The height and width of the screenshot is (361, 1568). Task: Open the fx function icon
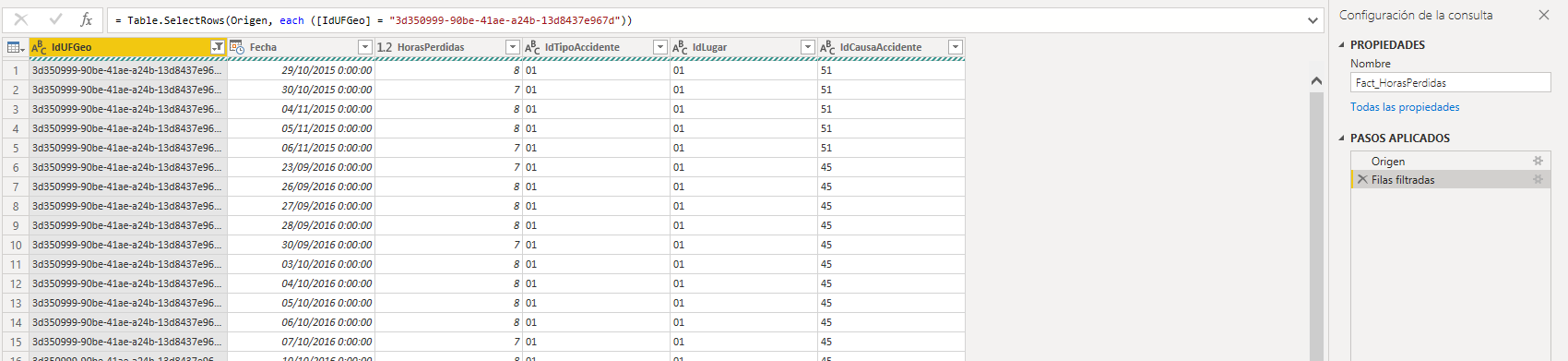tap(87, 19)
